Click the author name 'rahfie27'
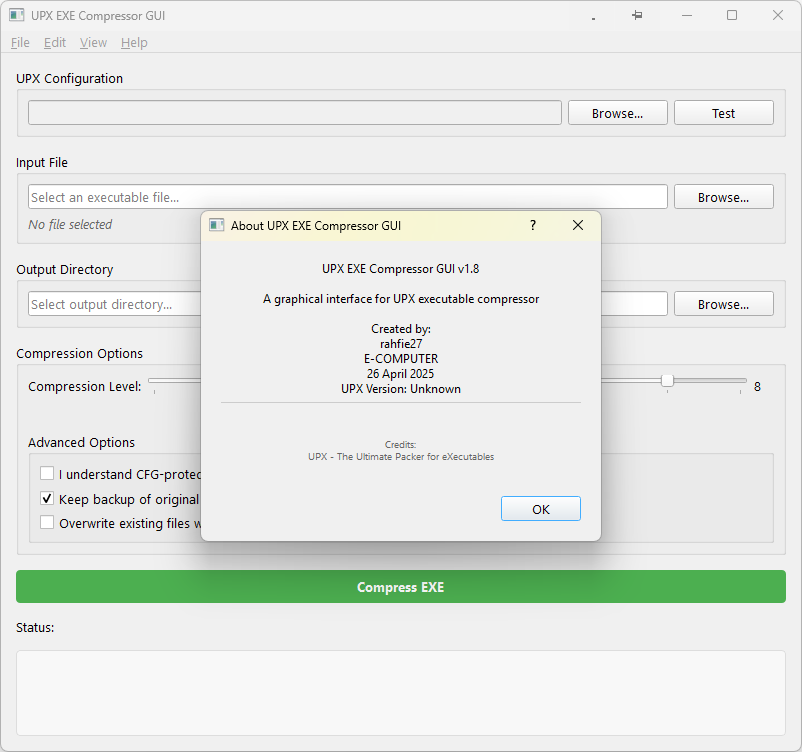The height and width of the screenshot is (752, 802). (x=400, y=344)
